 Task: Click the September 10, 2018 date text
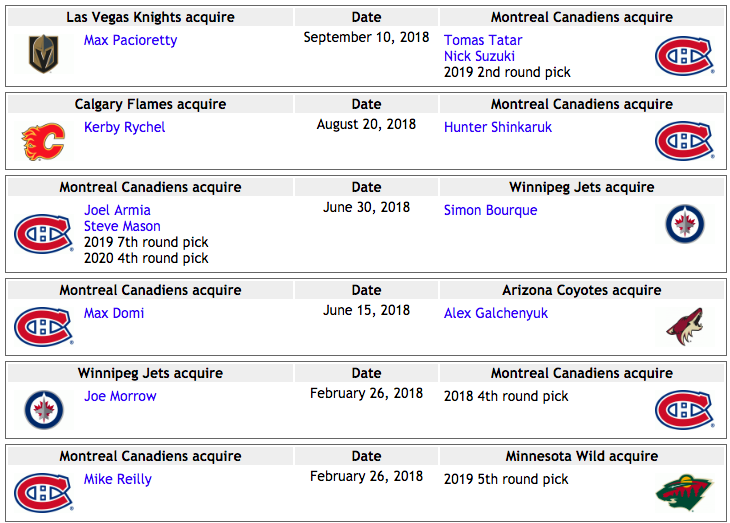pos(366,37)
